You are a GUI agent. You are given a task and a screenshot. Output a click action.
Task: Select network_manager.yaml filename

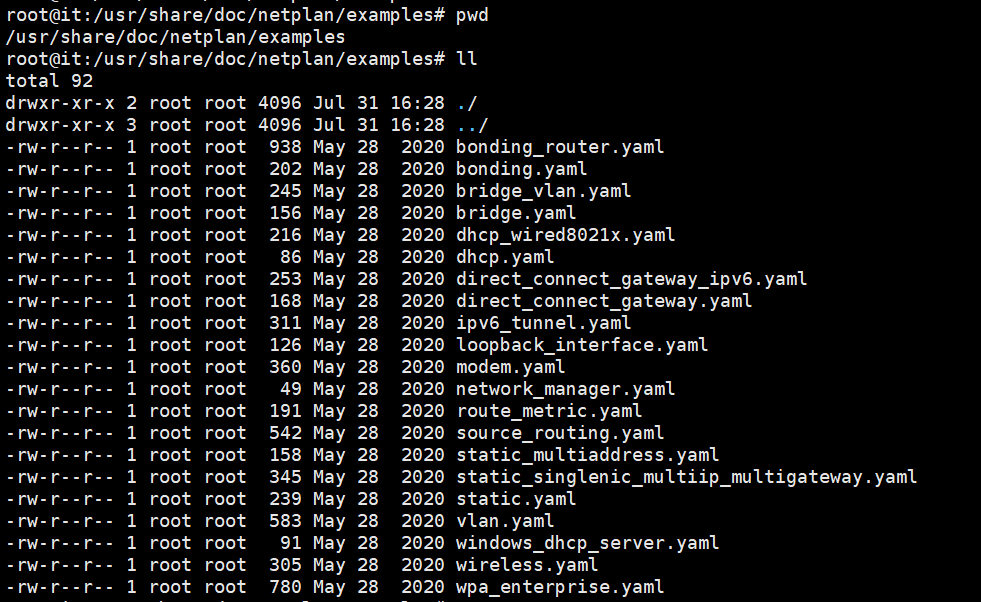coord(566,389)
